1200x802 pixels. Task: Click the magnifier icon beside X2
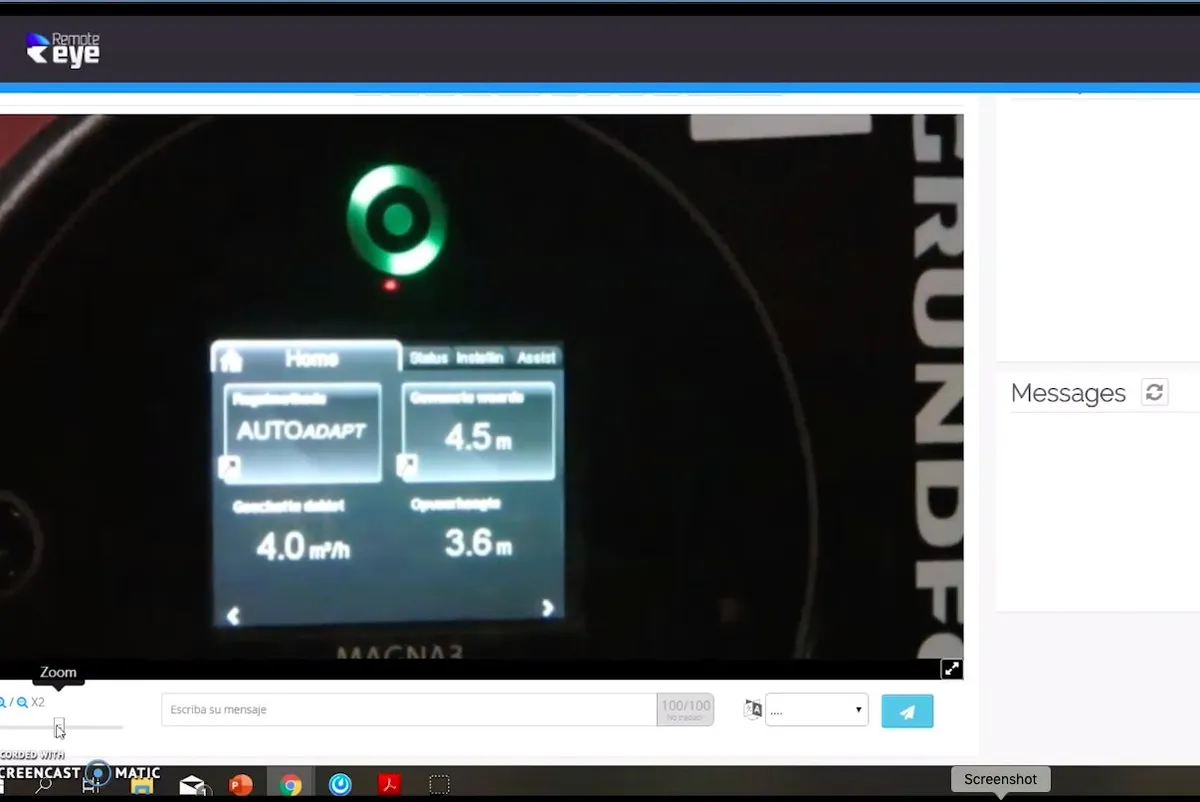coord(22,702)
